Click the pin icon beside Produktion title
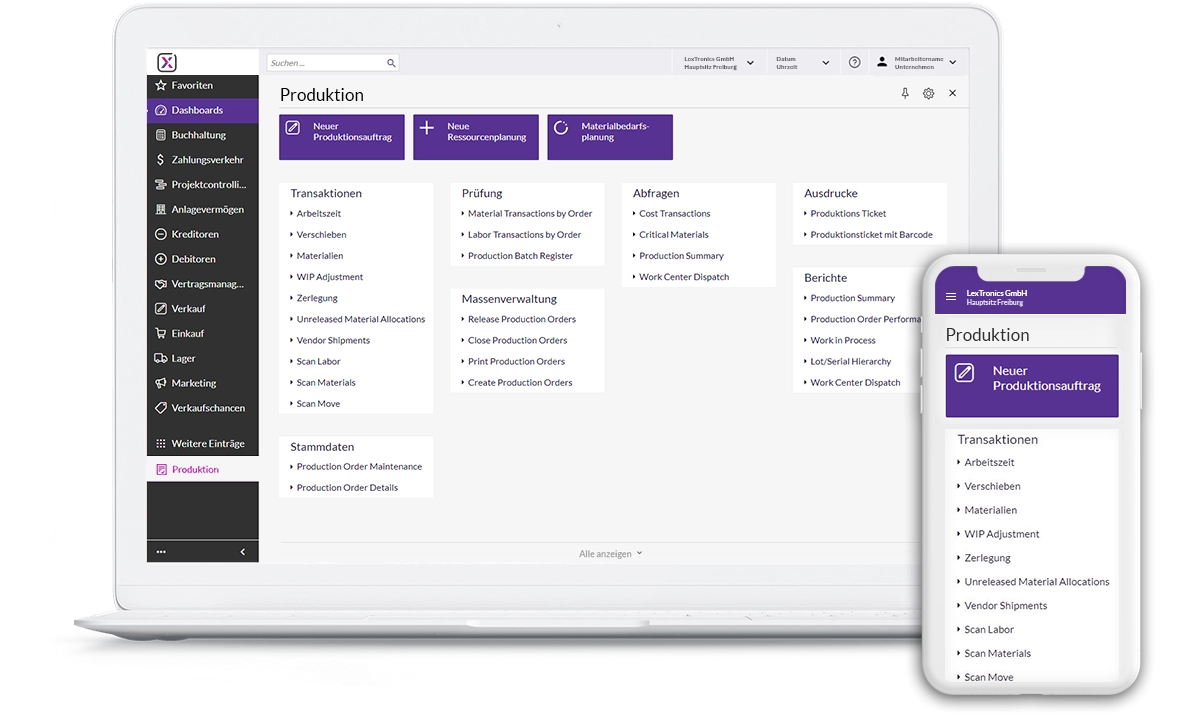Viewport: 1200px width, 715px height. pos(905,93)
